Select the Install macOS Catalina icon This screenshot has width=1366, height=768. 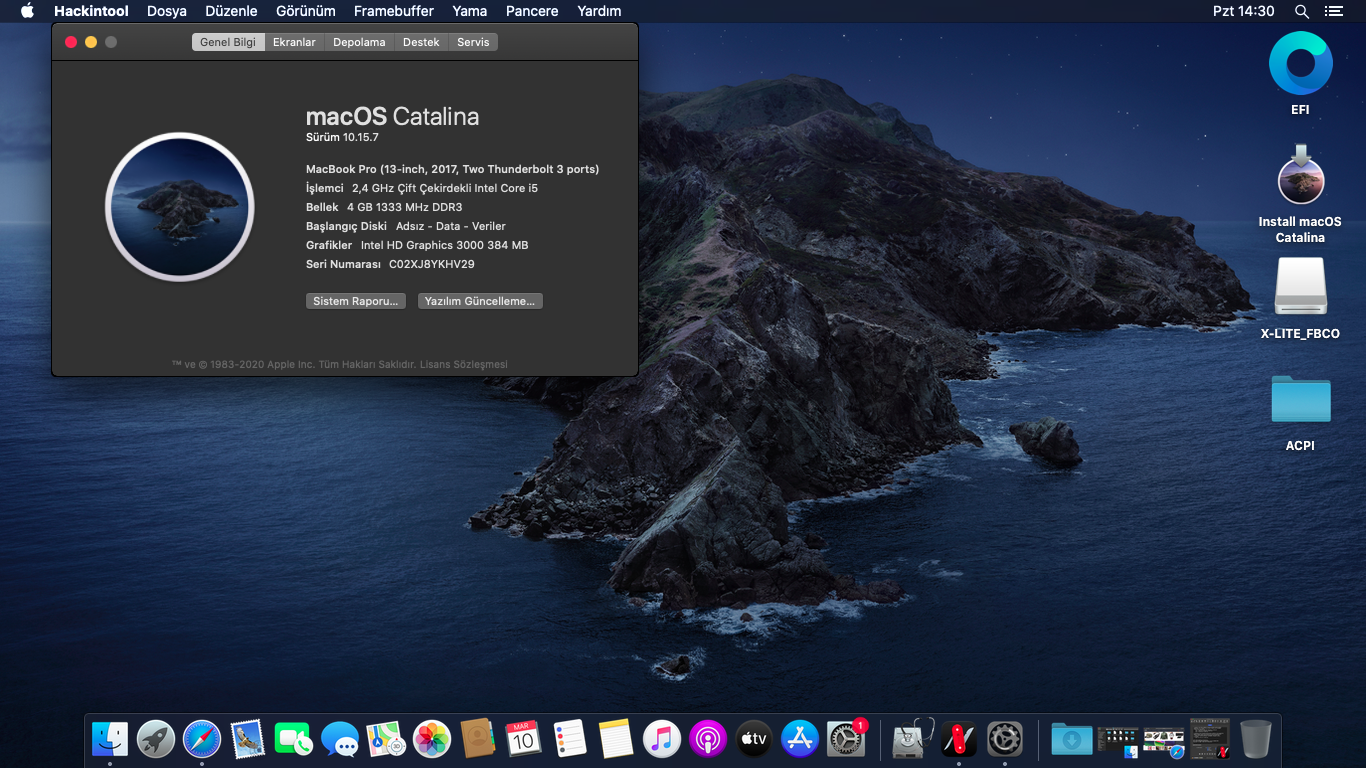(1300, 176)
